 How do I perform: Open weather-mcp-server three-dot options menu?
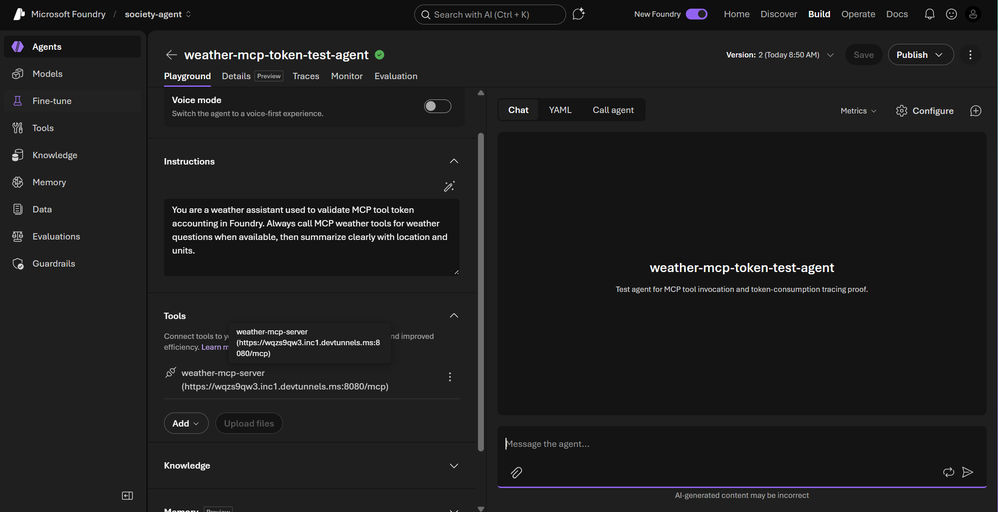click(449, 377)
